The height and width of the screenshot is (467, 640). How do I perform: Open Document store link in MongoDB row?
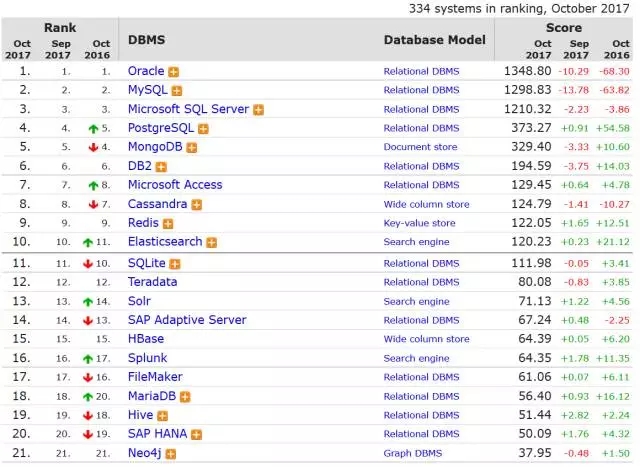click(x=420, y=147)
